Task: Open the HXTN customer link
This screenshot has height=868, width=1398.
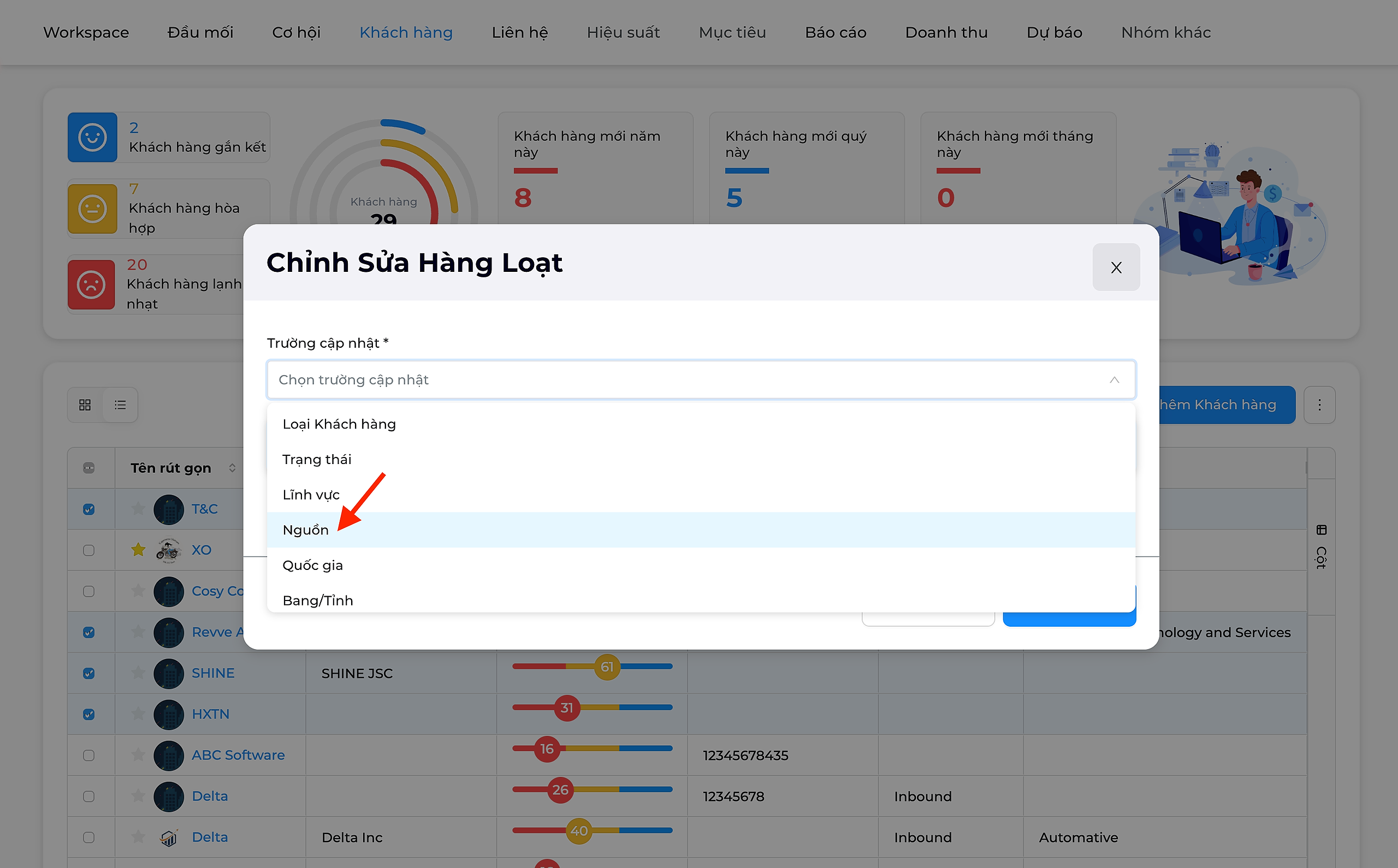Action: coord(210,714)
